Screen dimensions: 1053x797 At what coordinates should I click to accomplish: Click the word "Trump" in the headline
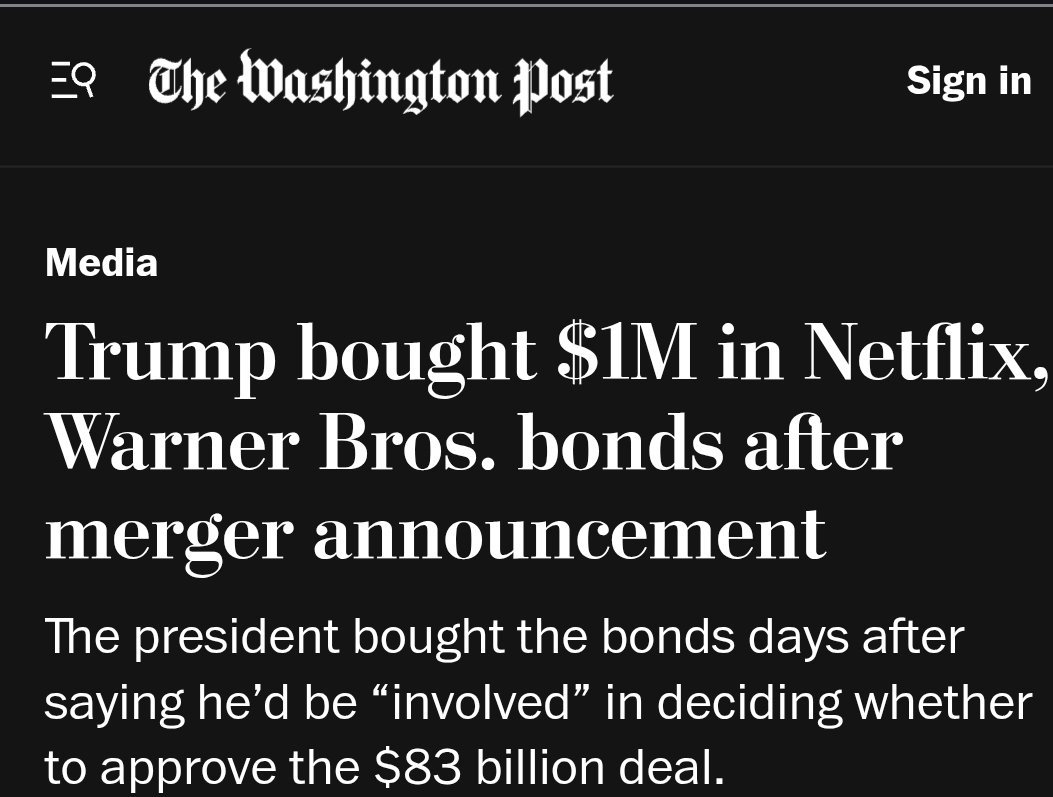(x=160, y=354)
